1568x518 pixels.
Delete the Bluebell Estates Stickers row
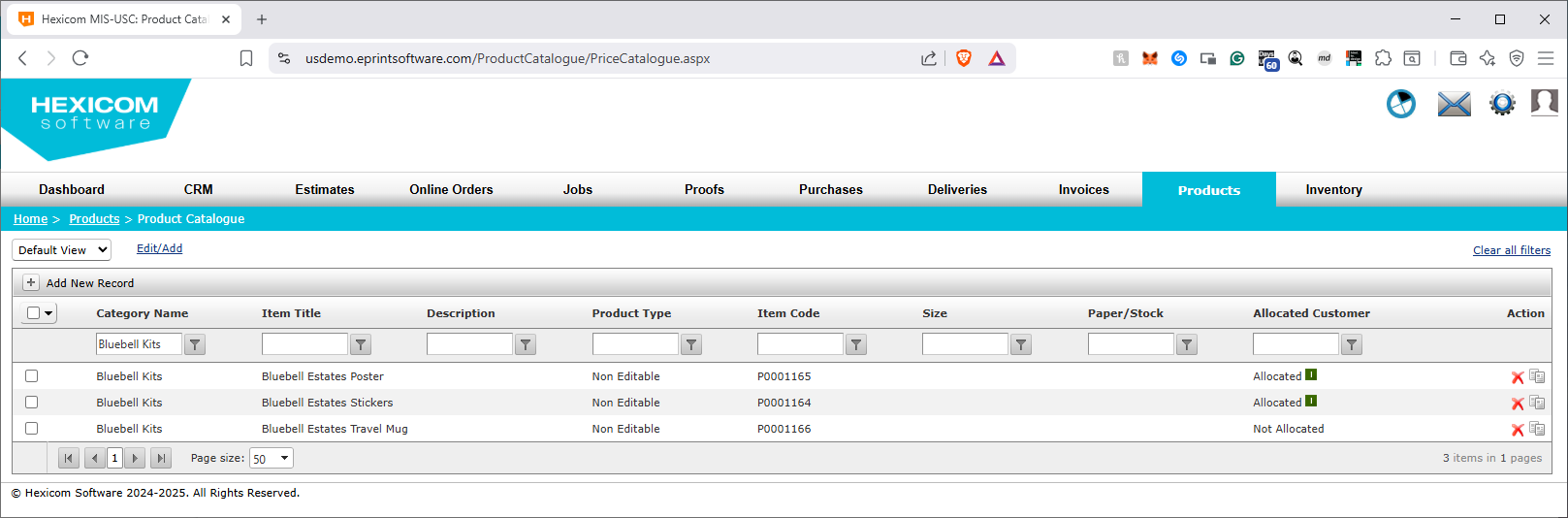point(1518,404)
